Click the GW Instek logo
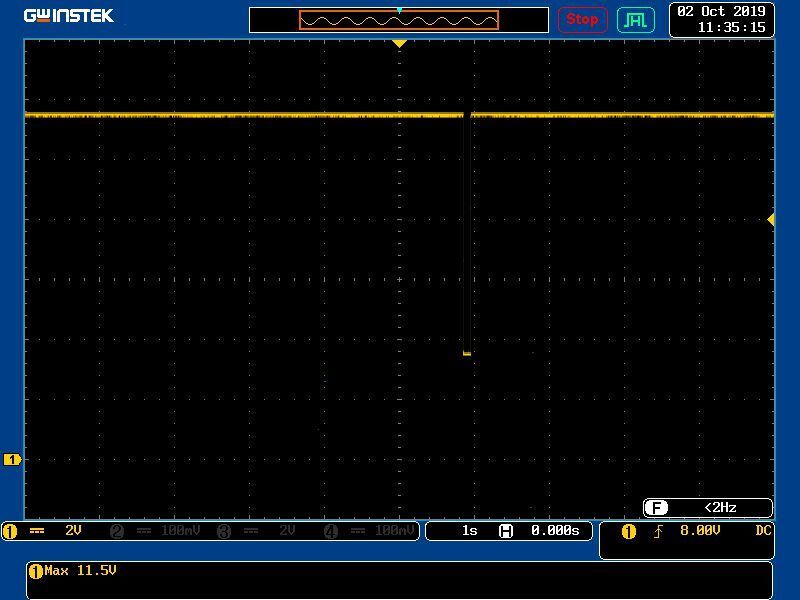 69,16
